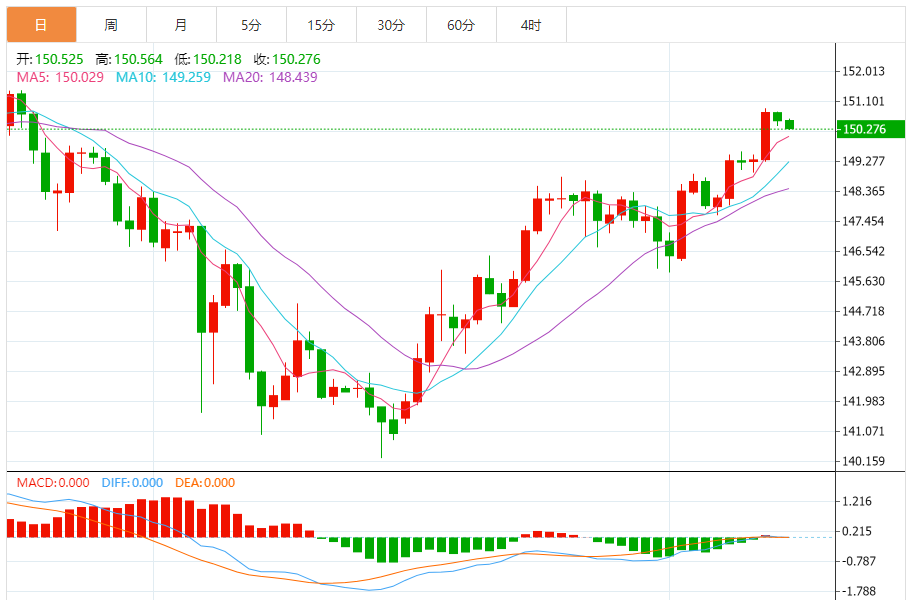Click the 149.277 price axis label

point(864,161)
